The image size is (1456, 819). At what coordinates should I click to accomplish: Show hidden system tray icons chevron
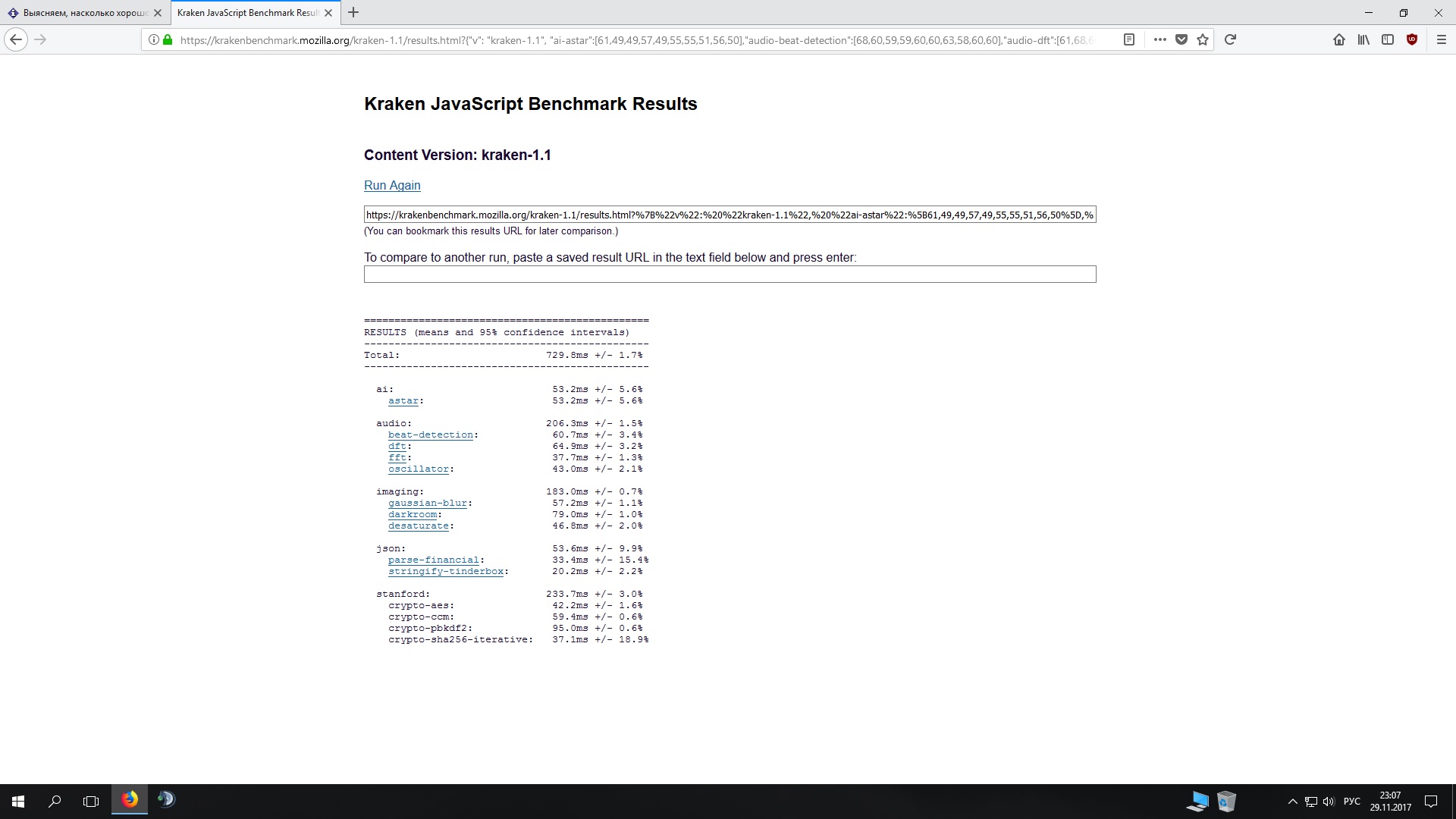point(1292,801)
